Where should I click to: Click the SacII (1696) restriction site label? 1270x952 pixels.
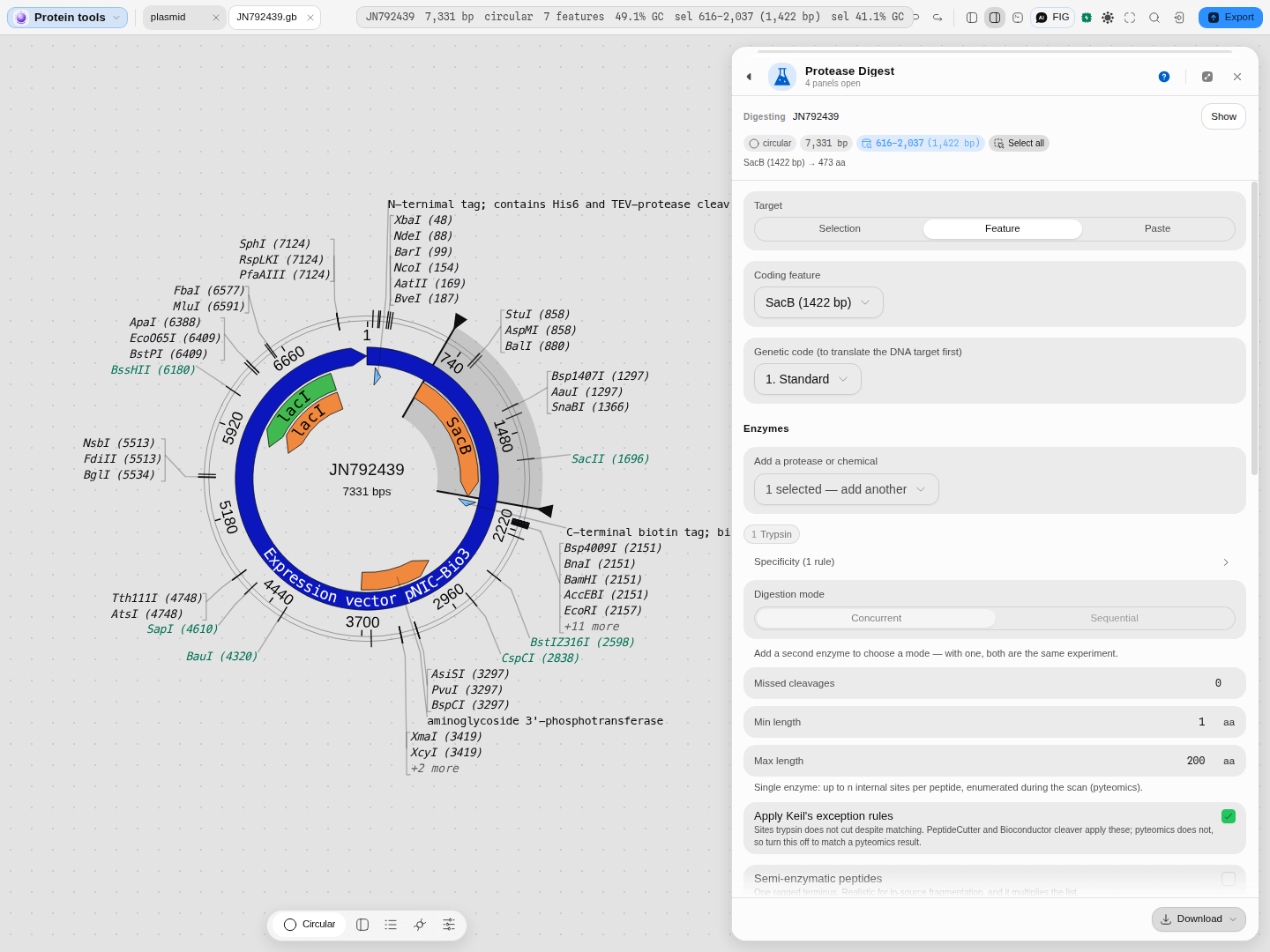pos(610,459)
